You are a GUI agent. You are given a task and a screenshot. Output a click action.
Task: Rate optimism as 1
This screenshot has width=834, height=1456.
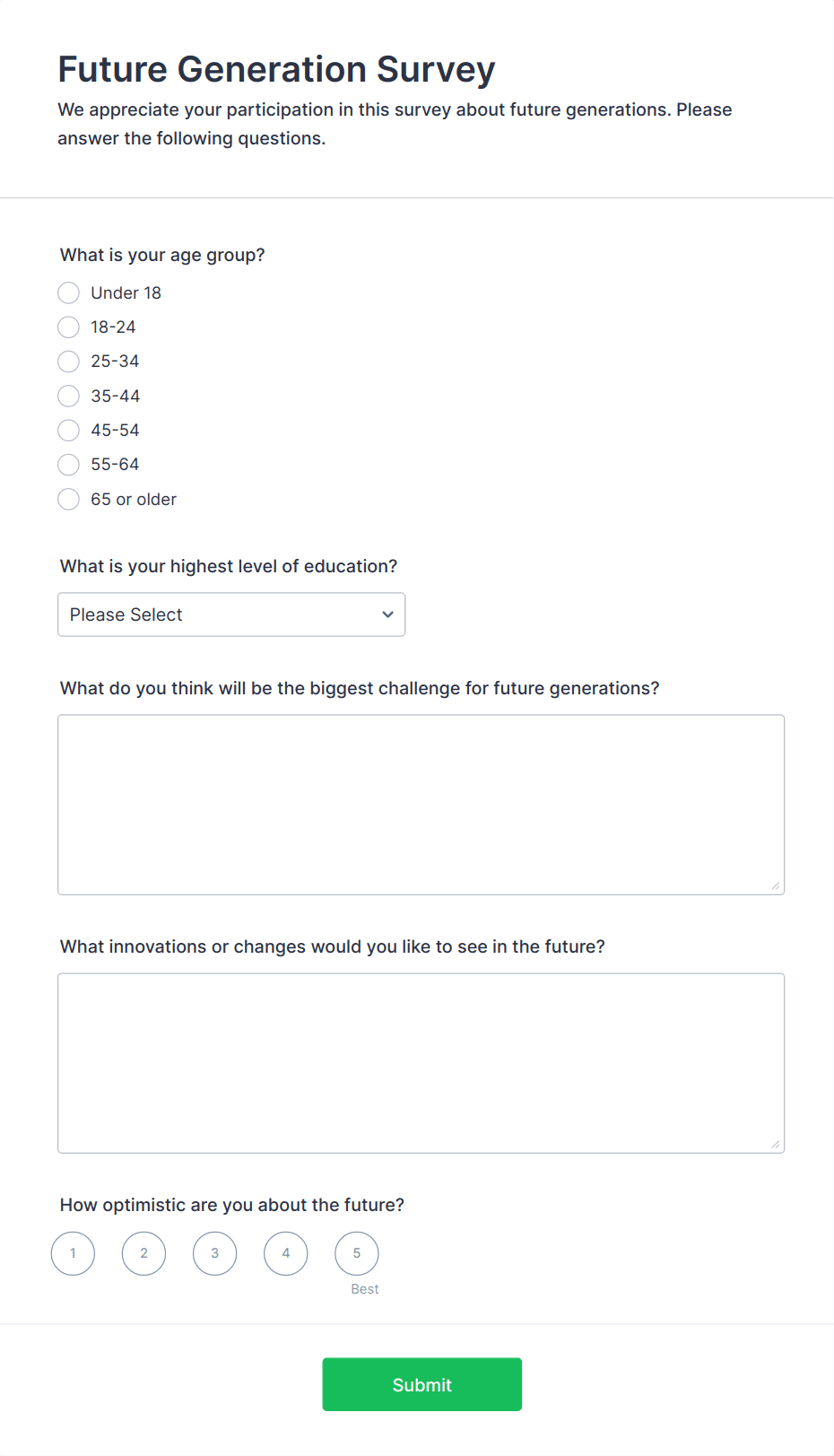[x=73, y=1253]
